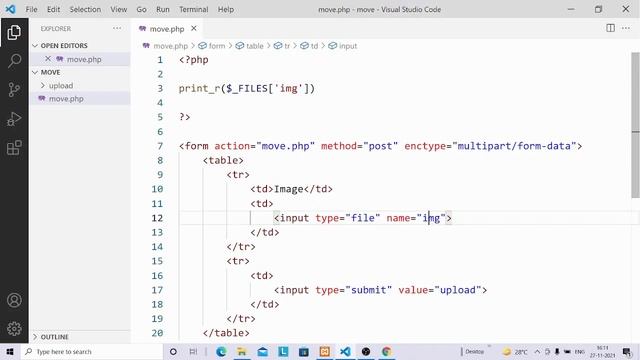The height and width of the screenshot is (360, 640).
Task: Click the "move.php" action value on line 7
Action: pyautogui.click(x=286, y=146)
